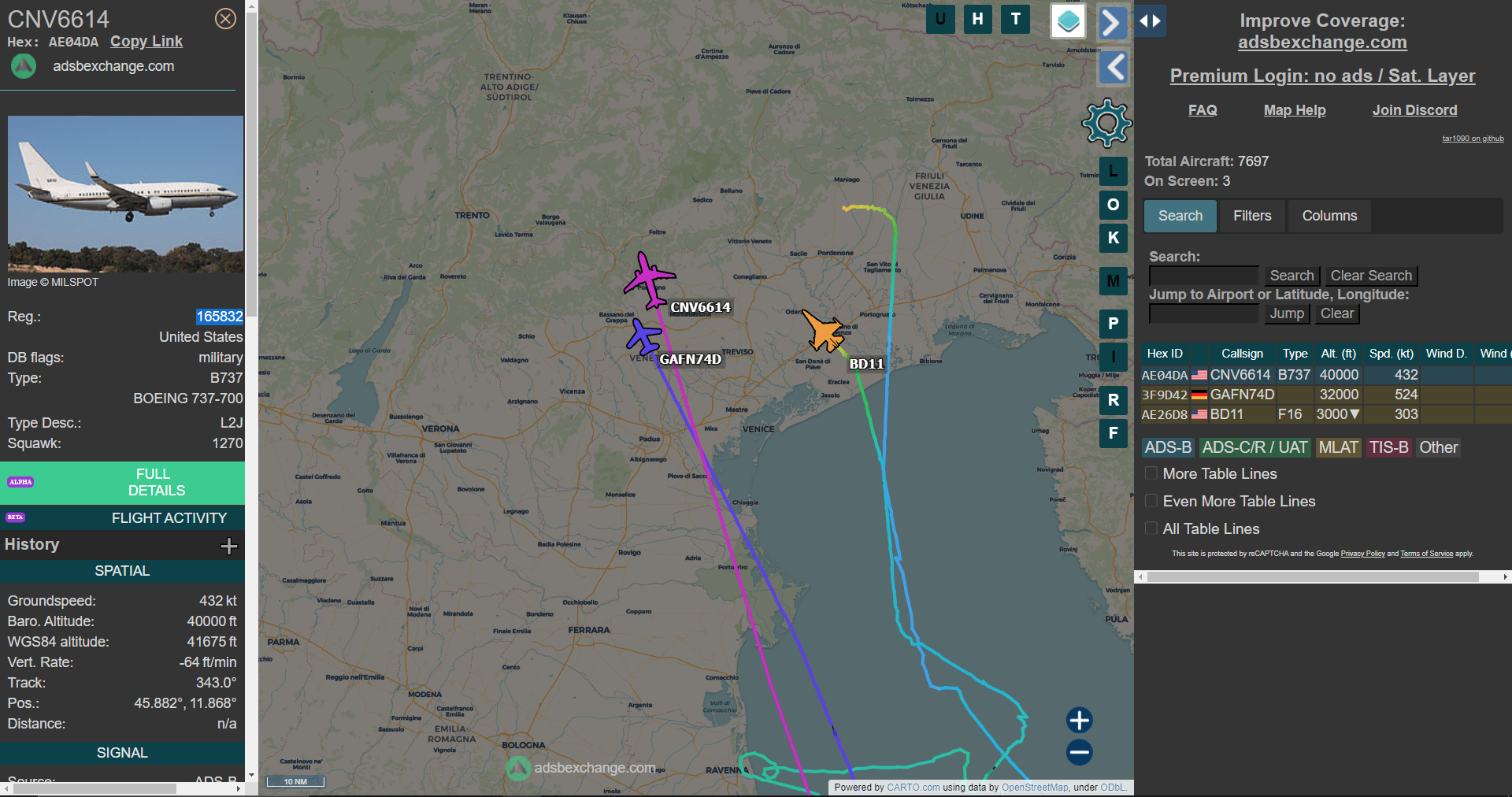Sort table by Wind D. column

coord(1446,354)
